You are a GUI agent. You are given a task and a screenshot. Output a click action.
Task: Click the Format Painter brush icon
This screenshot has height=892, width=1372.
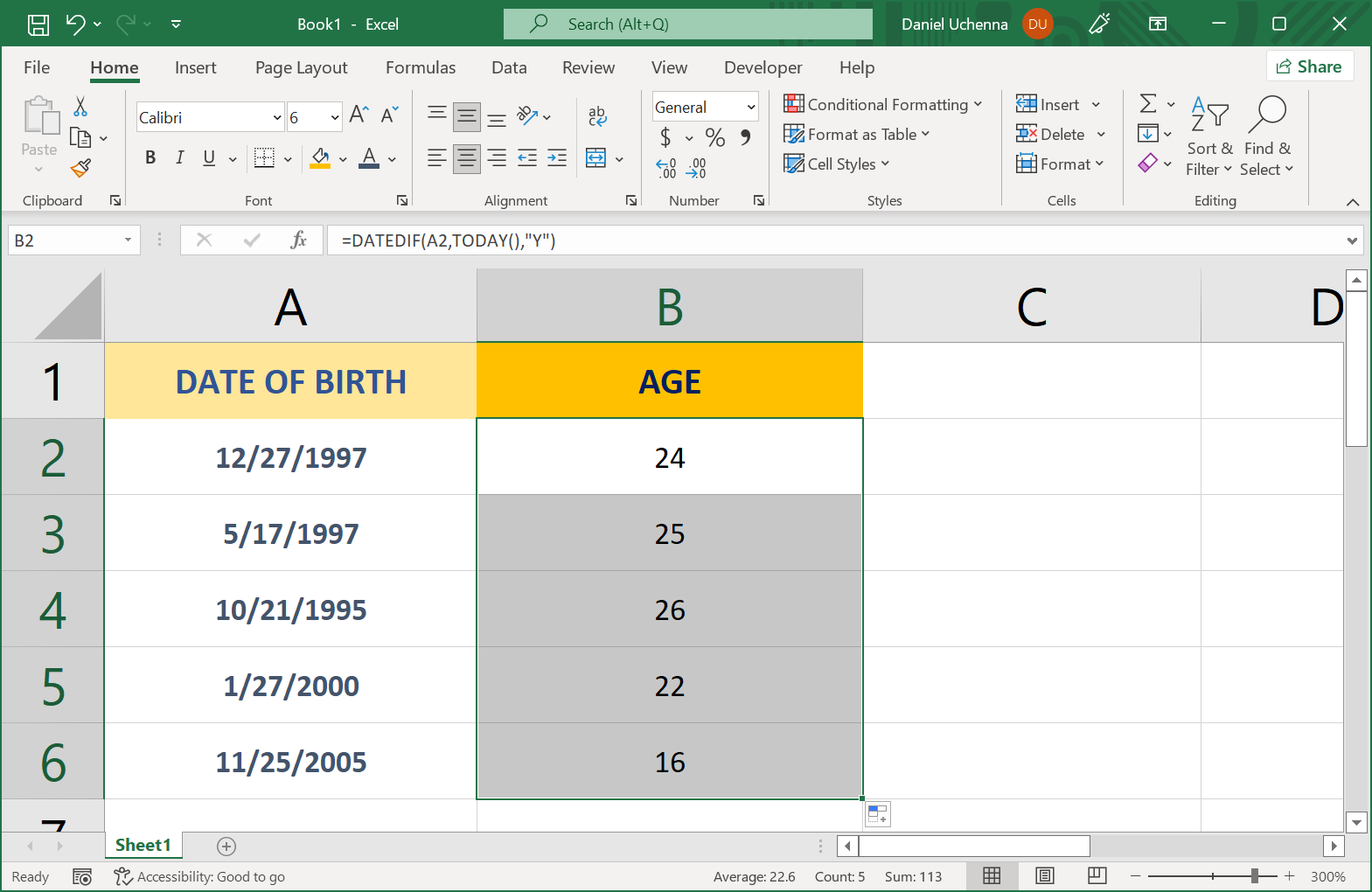[x=81, y=167]
